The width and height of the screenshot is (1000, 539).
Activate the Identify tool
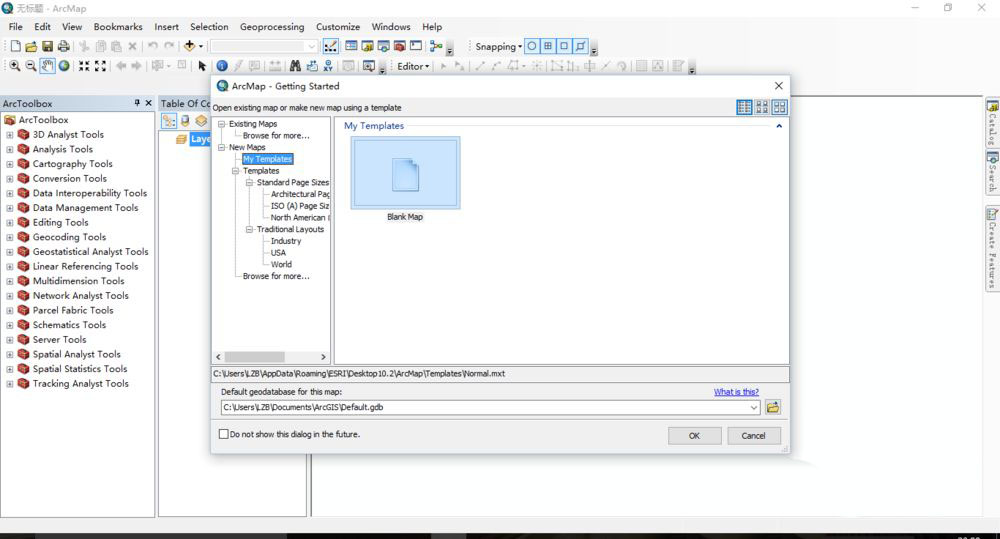[222, 66]
